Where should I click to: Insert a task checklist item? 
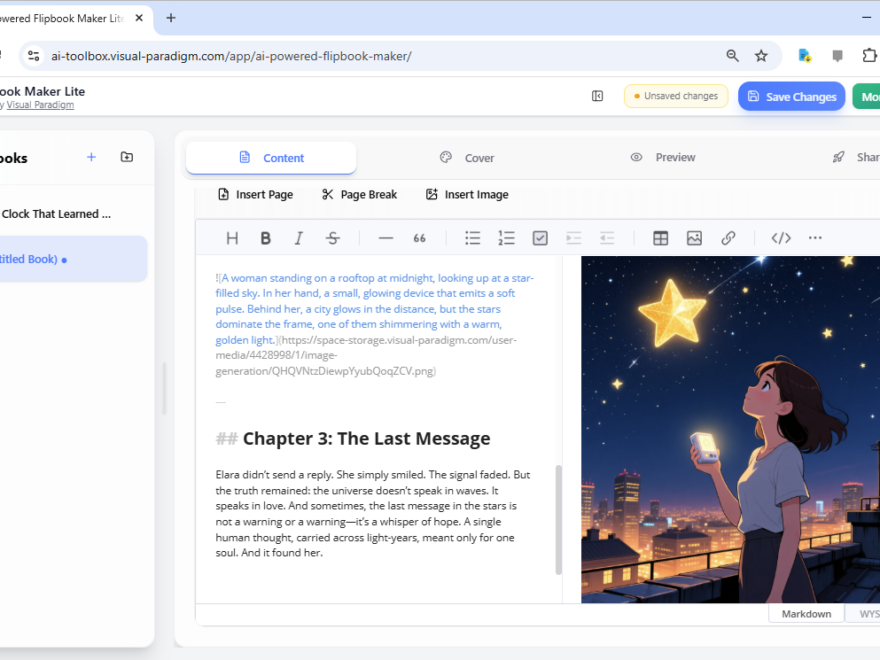539,237
